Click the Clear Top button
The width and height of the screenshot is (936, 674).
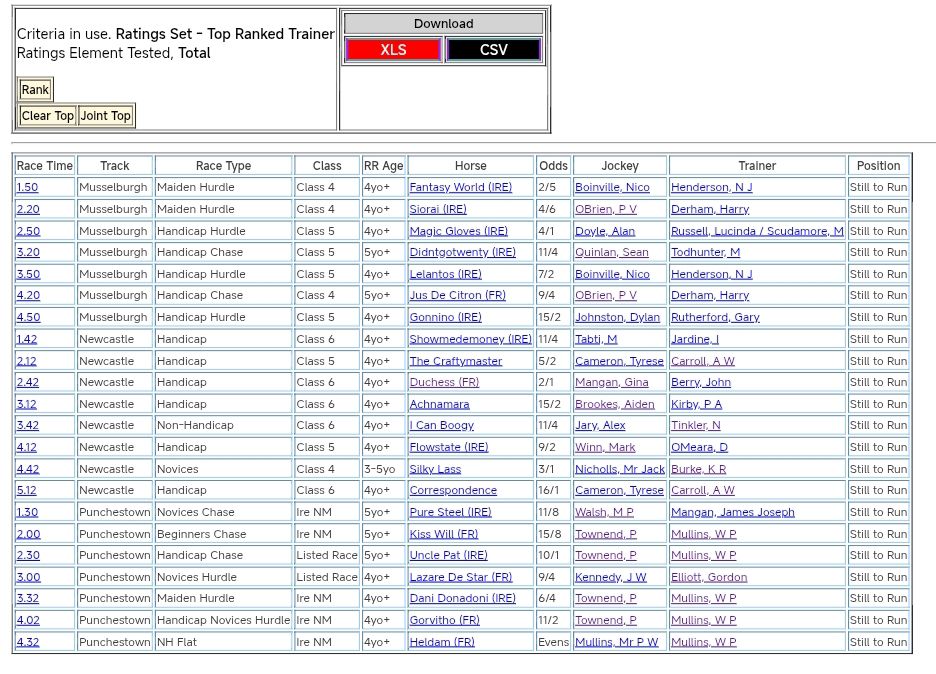pos(48,116)
